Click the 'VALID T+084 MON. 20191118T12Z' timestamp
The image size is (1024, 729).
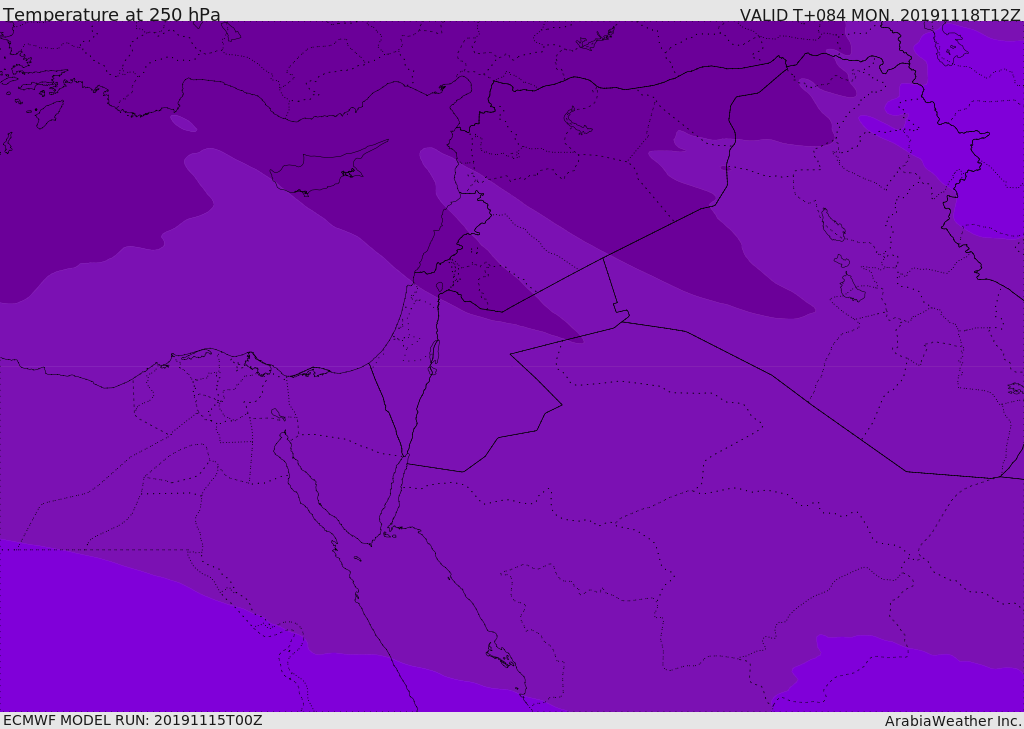[880, 15]
